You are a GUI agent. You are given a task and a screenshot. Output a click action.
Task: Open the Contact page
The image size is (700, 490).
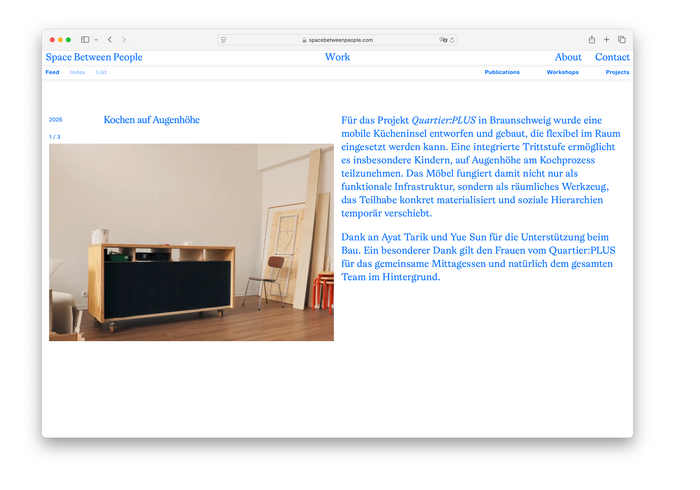click(x=612, y=57)
